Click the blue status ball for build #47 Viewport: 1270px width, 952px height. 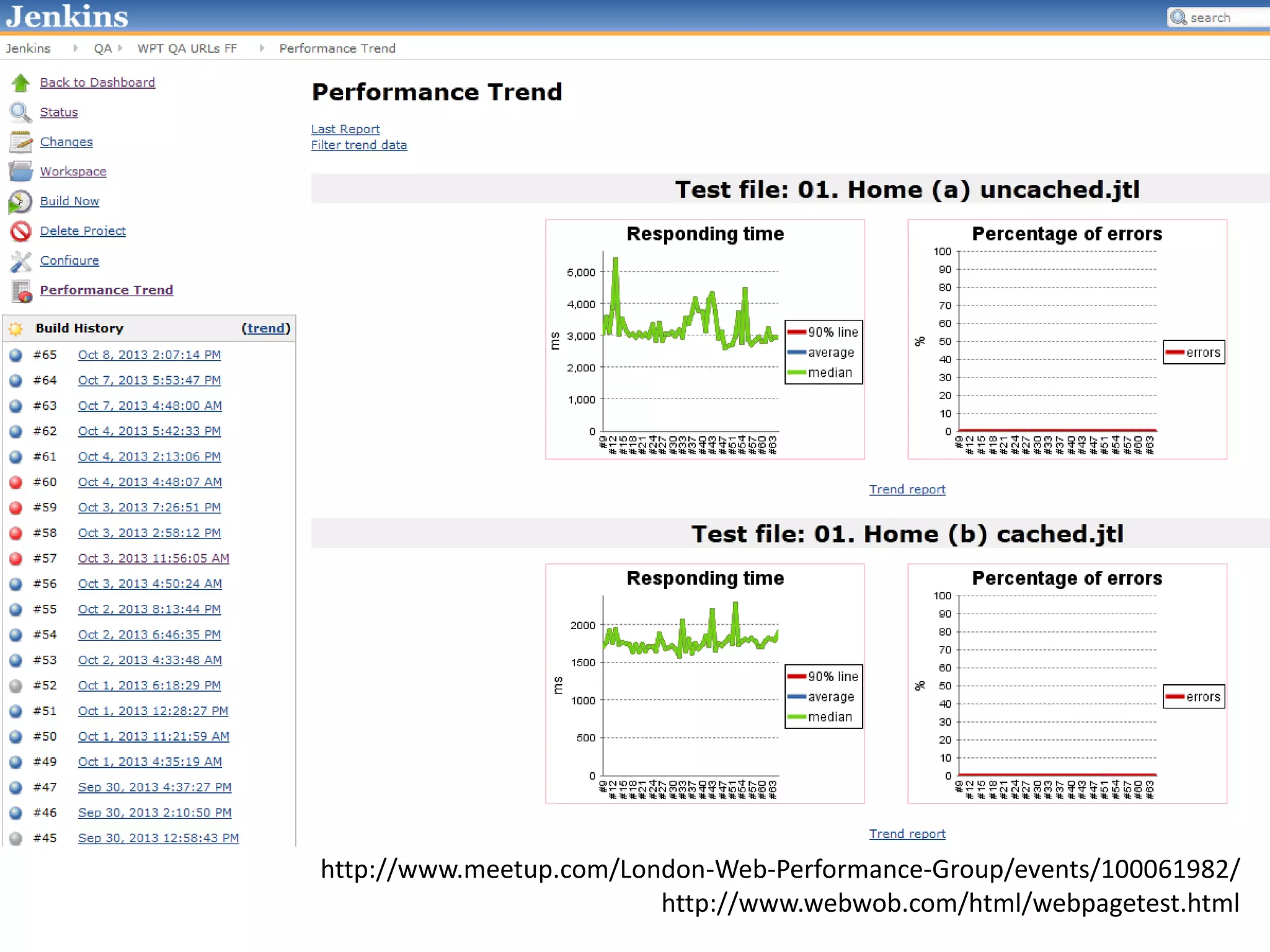[x=16, y=787]
